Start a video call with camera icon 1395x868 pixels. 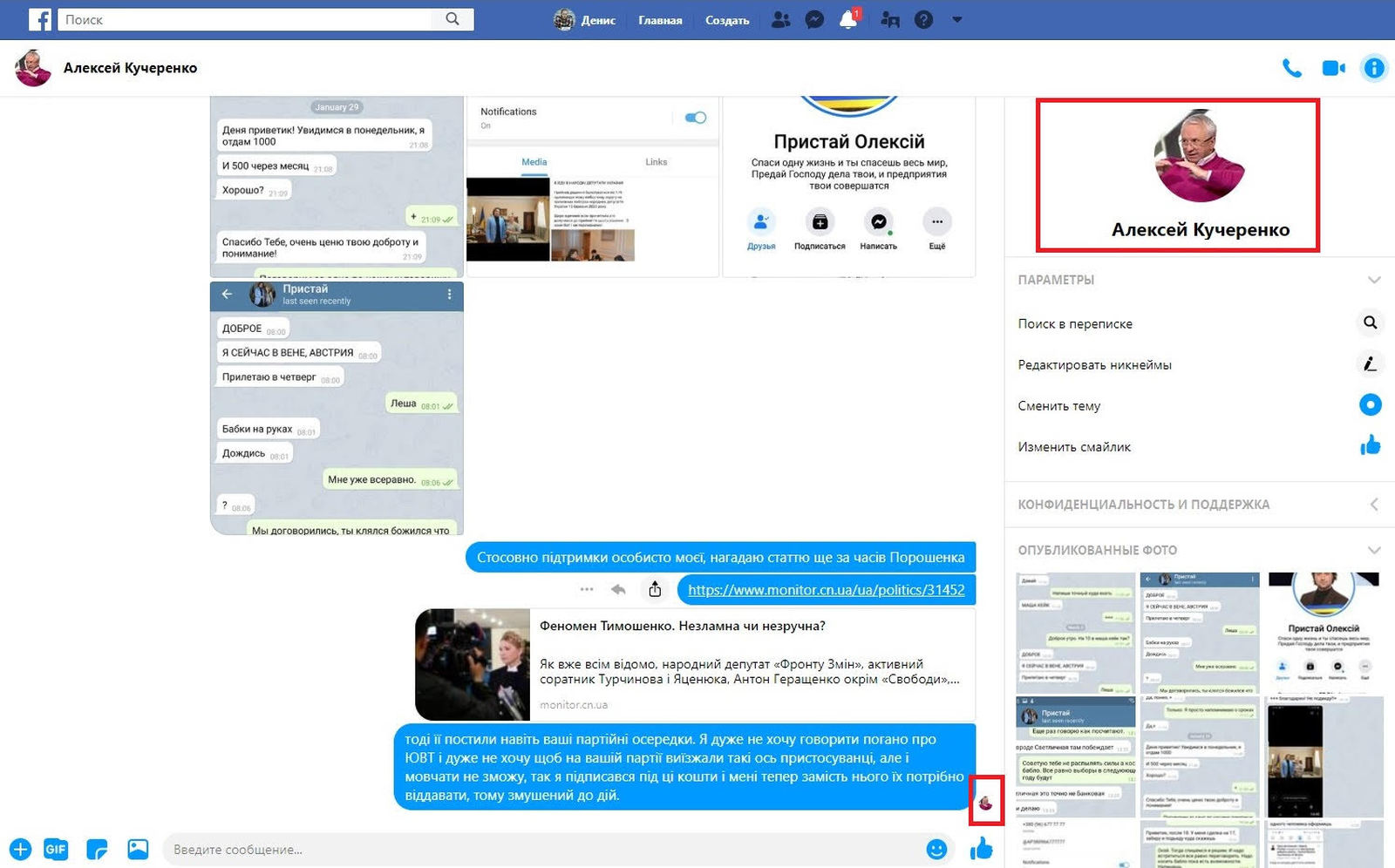coord(1333,68)
